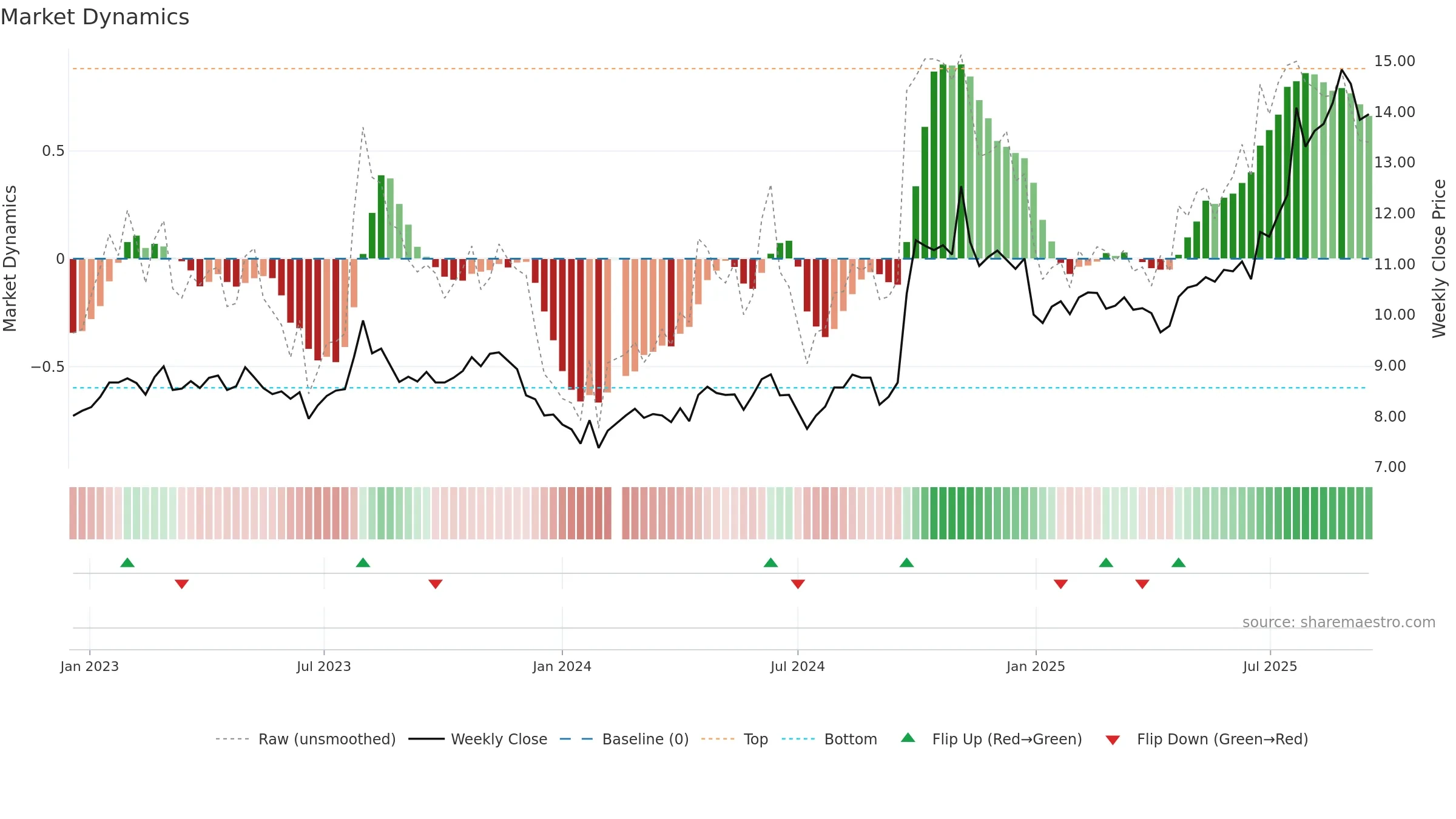Click the Flip Up marker between Jul 2024 and Jan 2025

pos(906,562)
